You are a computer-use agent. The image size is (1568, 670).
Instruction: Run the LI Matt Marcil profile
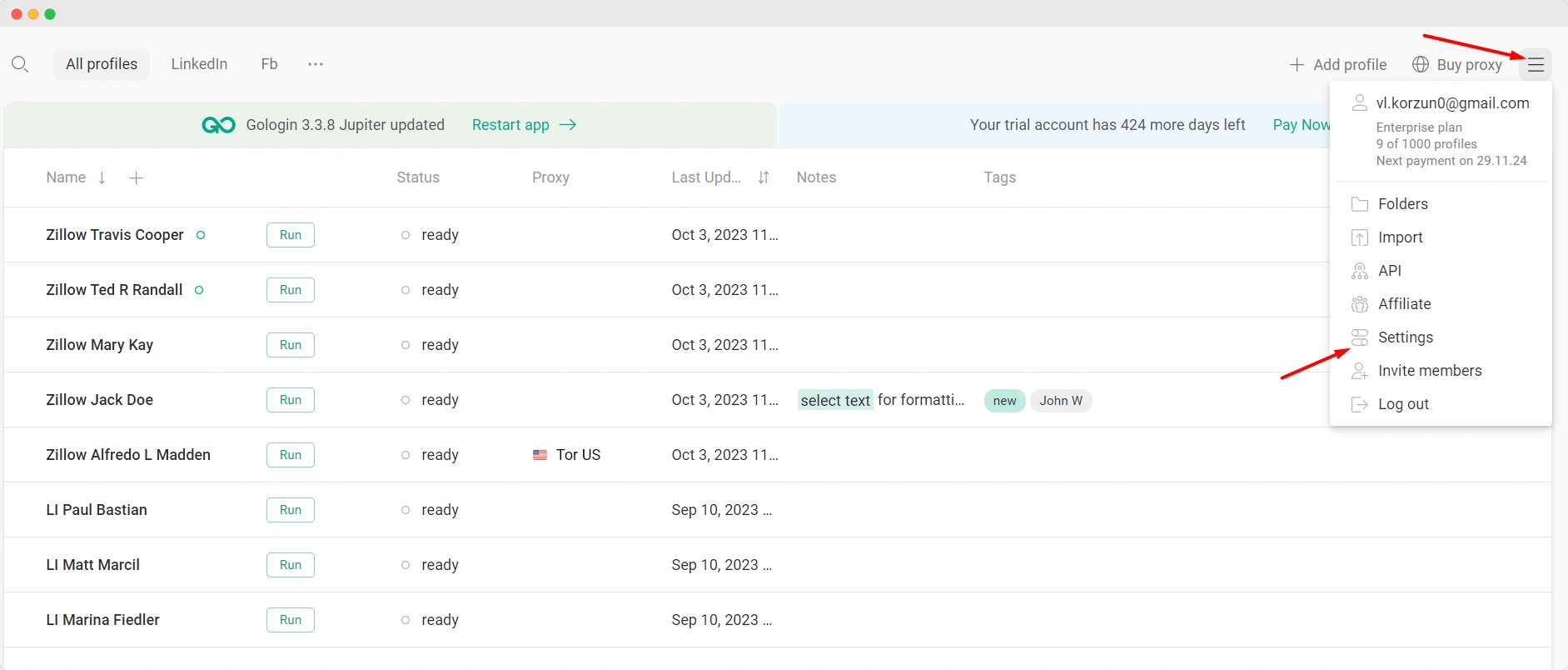[x=291, y=565]
